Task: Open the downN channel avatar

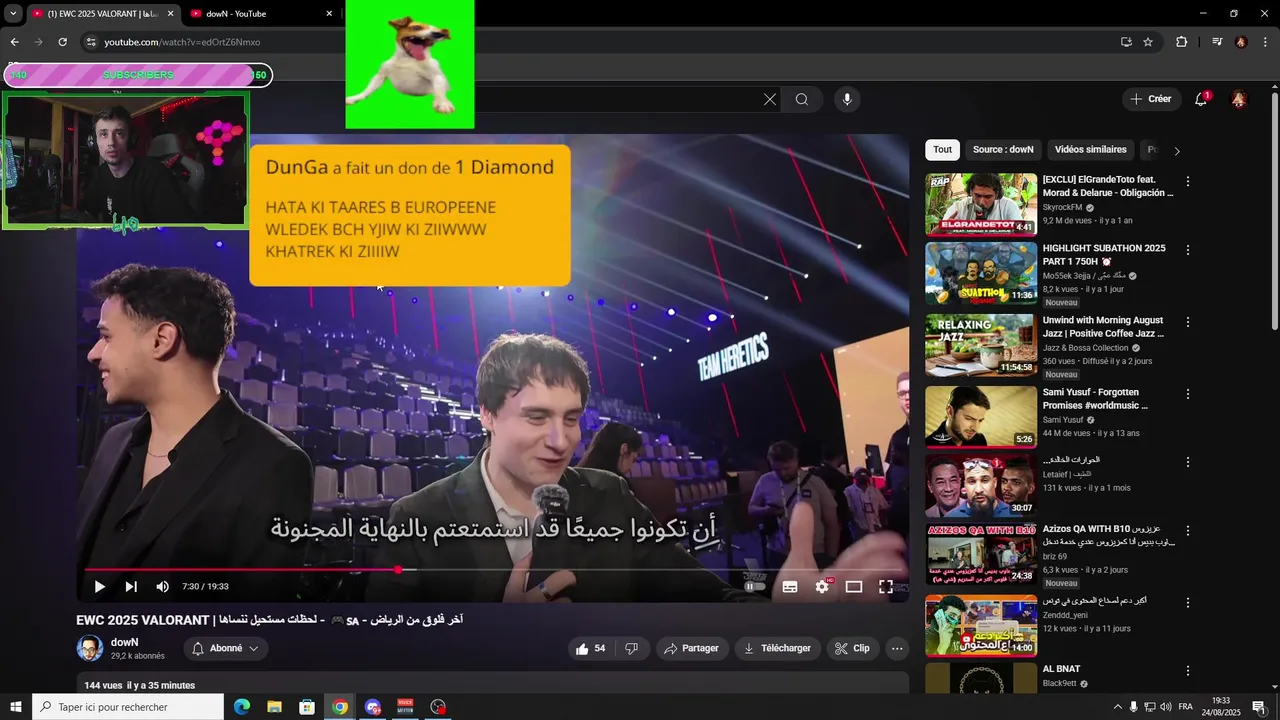Action: pos(90,648)
